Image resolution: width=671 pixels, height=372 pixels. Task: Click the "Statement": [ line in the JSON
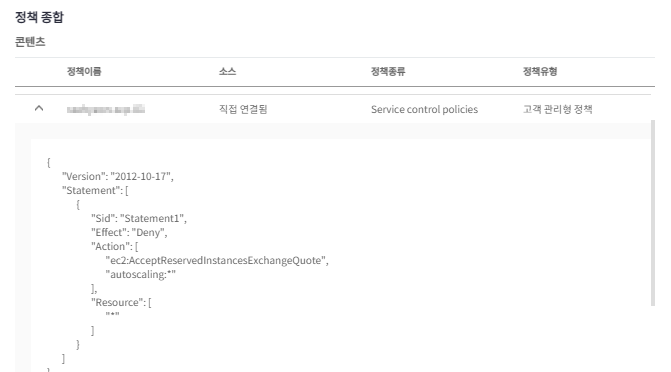pos(95,190)
